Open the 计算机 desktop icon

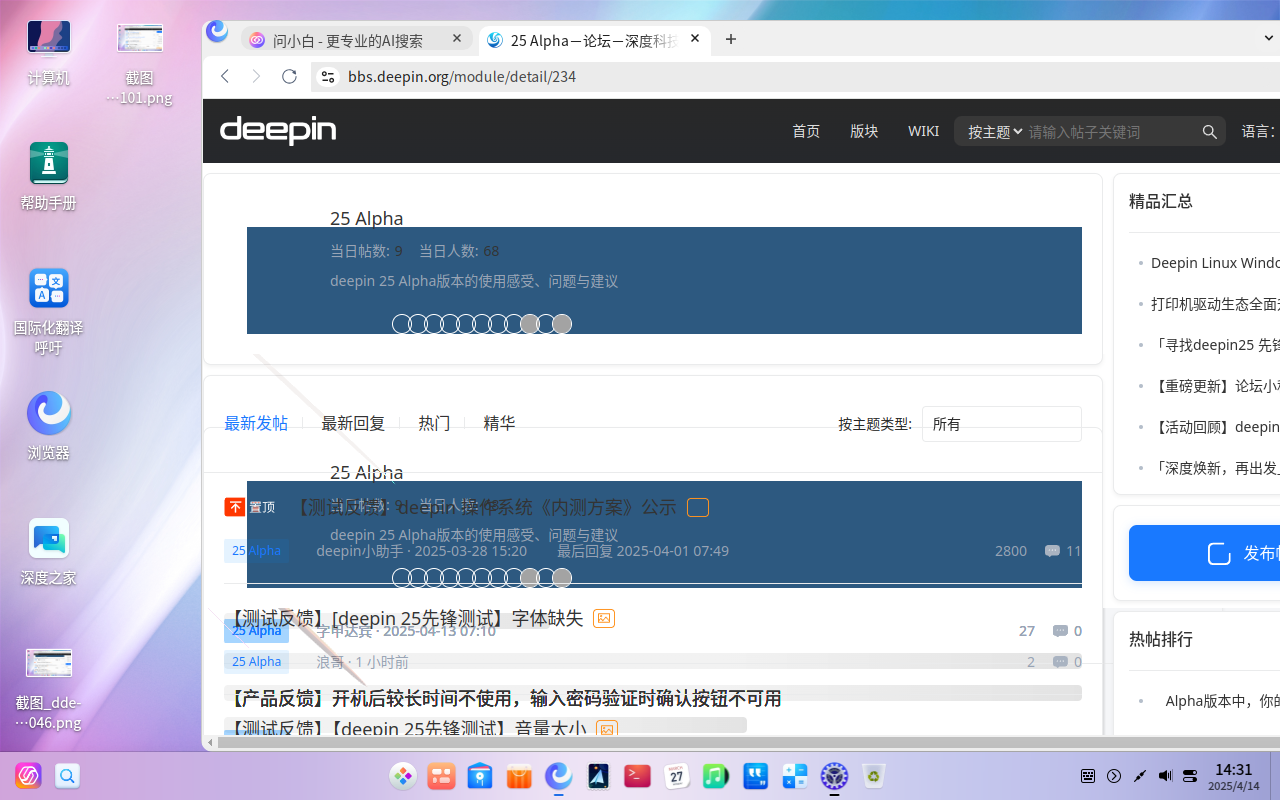click(x=49, y=52)
